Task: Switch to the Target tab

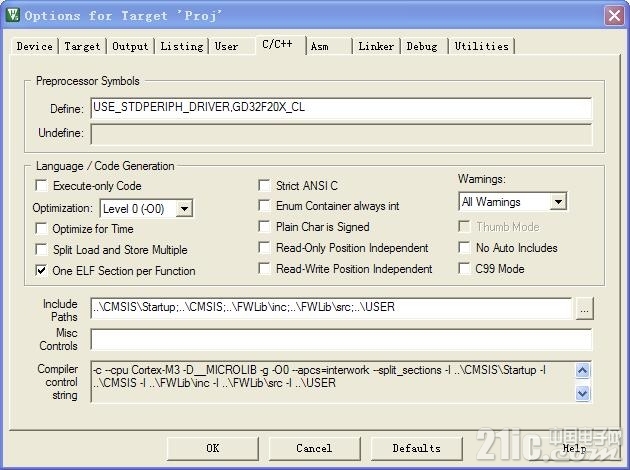Action: click(x=82, y=46)
